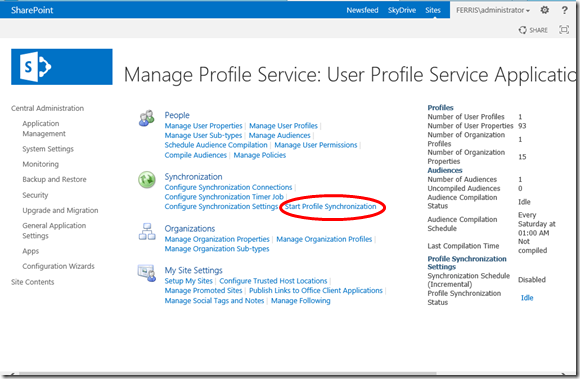This screenshot has height=379, width=580.
Task: Click the Number of User Properties value 93
Action: point(522,126)
